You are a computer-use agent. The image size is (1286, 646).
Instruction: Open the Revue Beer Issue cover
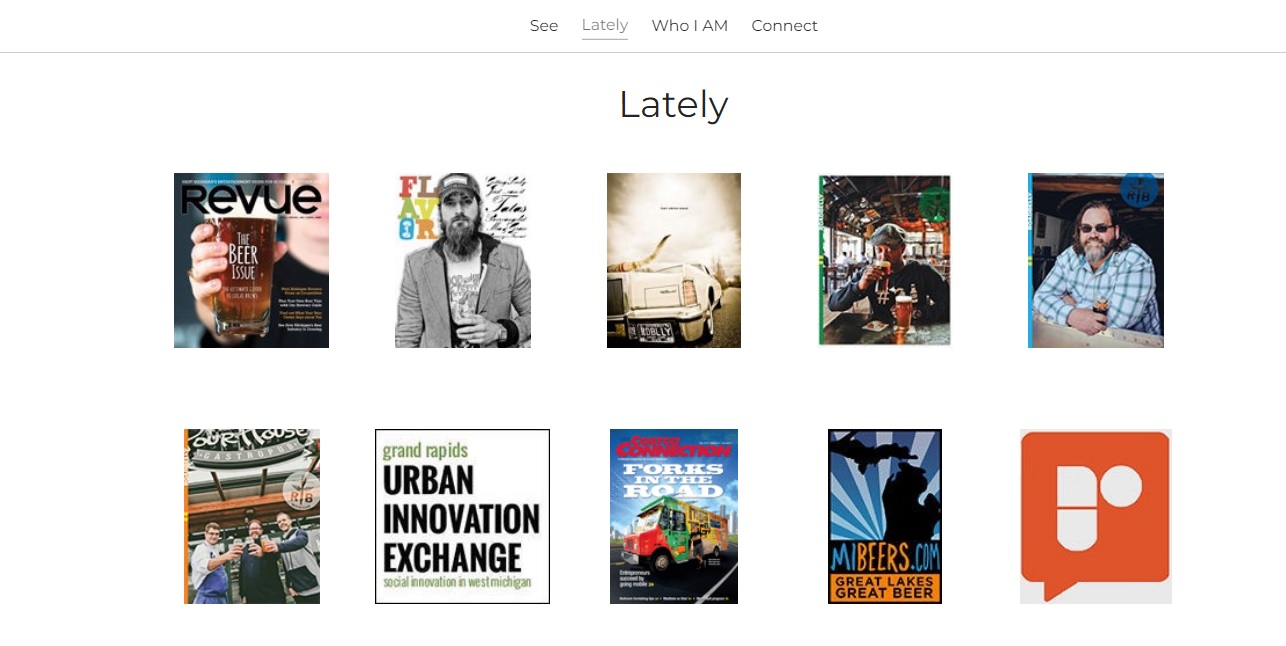(251, 260)
